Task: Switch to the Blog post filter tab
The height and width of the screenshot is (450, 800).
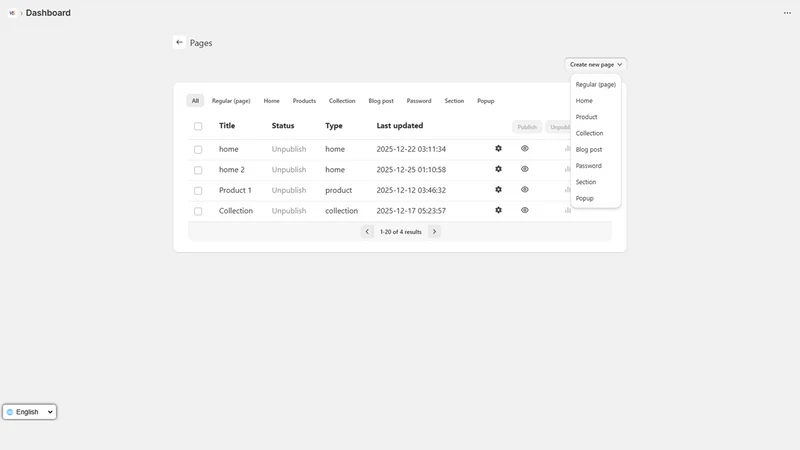Action: [x=381, y=101]
